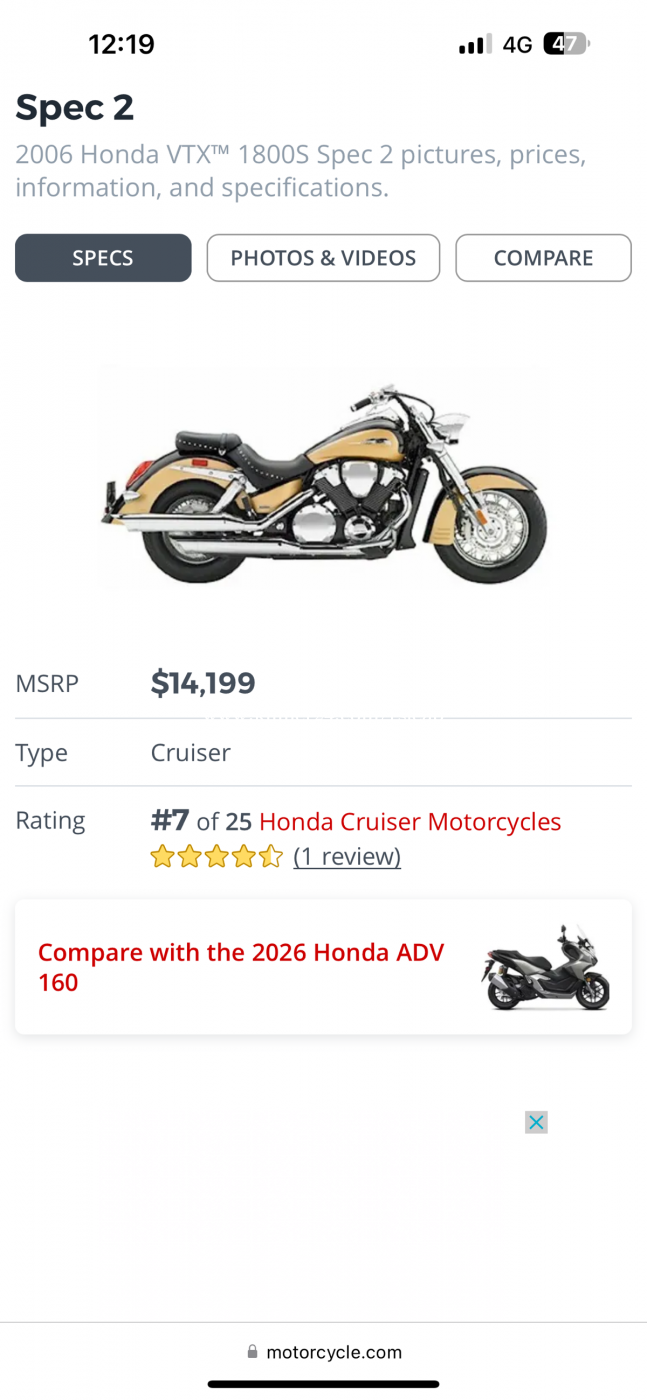647x1400 pixels.
Task: Open the (1 review) link
Action: 347,857
